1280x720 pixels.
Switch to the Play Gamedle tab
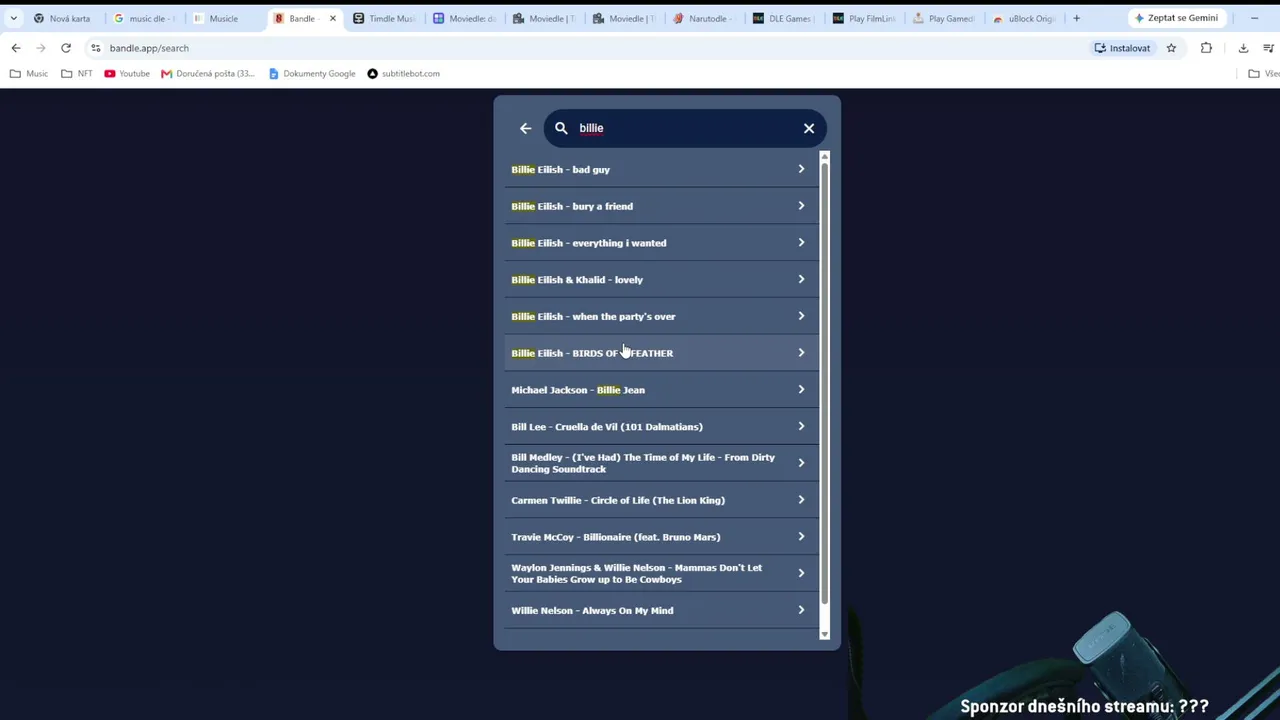(x=945, y=18)
